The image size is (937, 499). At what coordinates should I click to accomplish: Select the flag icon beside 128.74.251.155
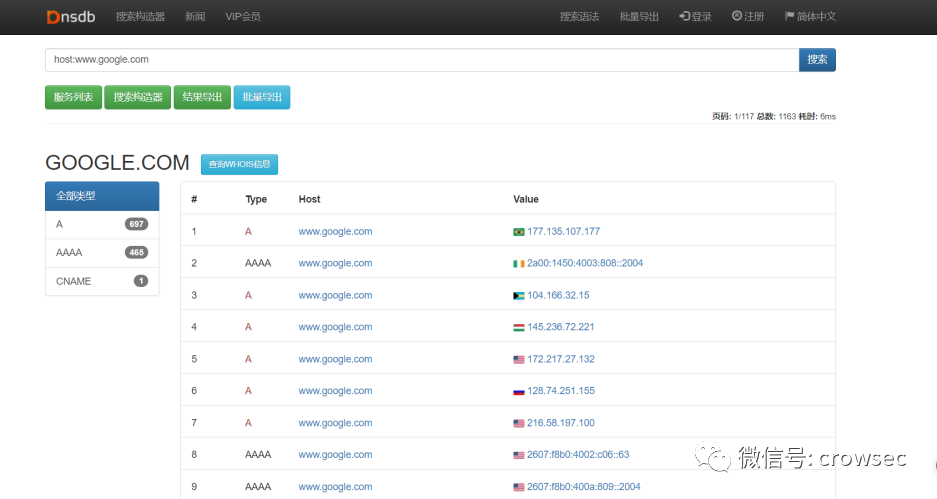519,391
